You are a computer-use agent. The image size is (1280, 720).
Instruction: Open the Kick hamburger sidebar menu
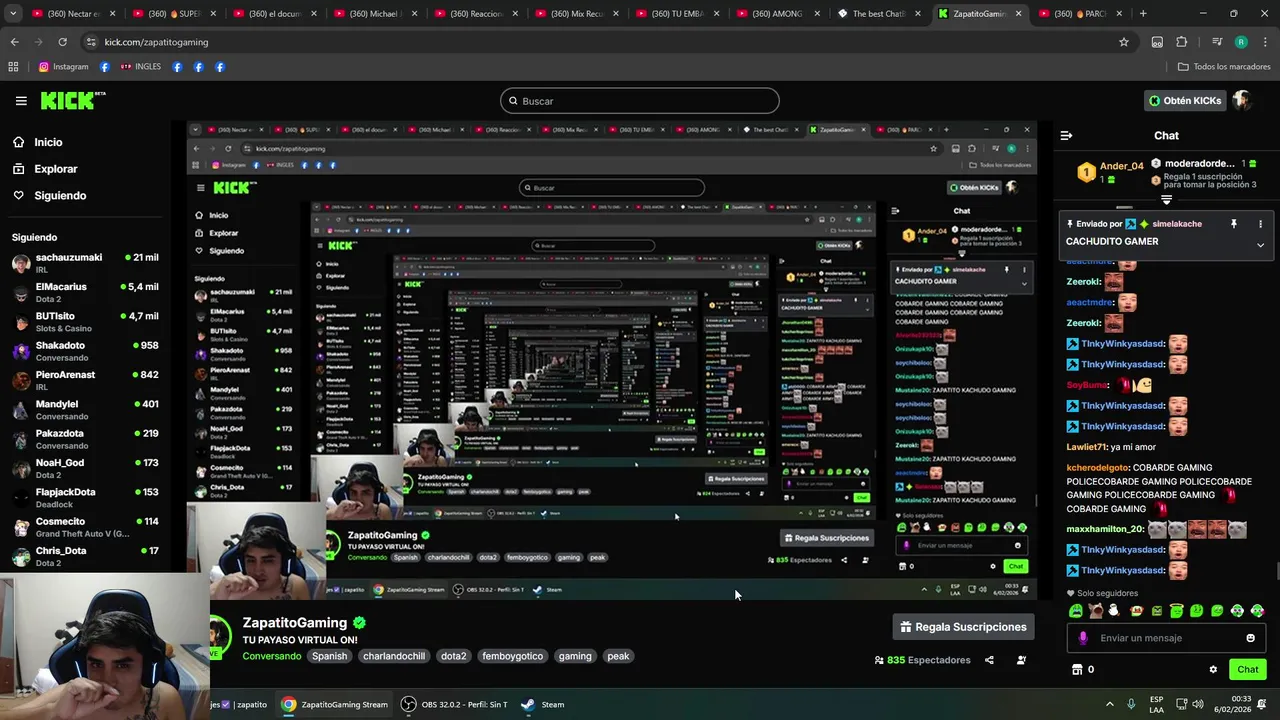pyautogui.click(x=21, y=101)
